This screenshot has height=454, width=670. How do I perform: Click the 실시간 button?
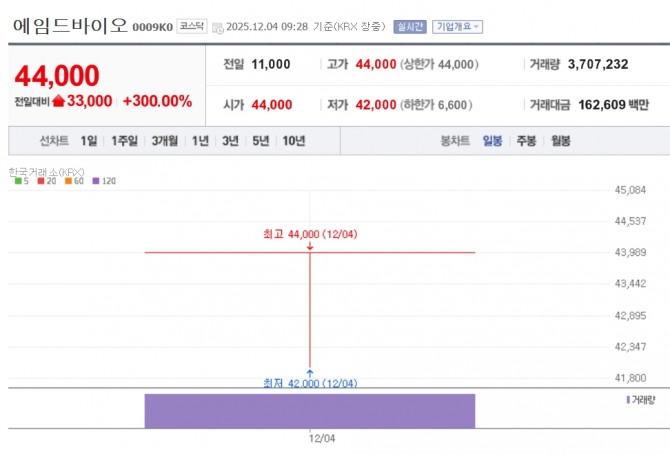410,27
